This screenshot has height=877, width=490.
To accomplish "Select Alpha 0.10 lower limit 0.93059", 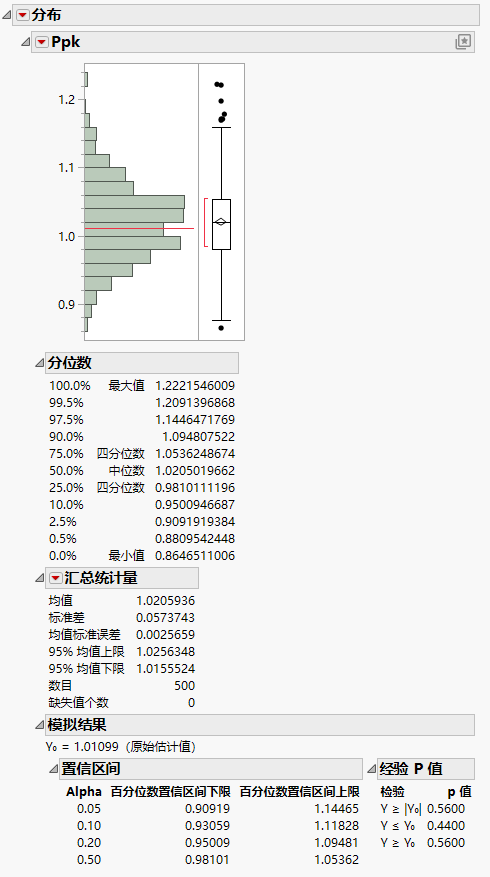I will (208, 826).
